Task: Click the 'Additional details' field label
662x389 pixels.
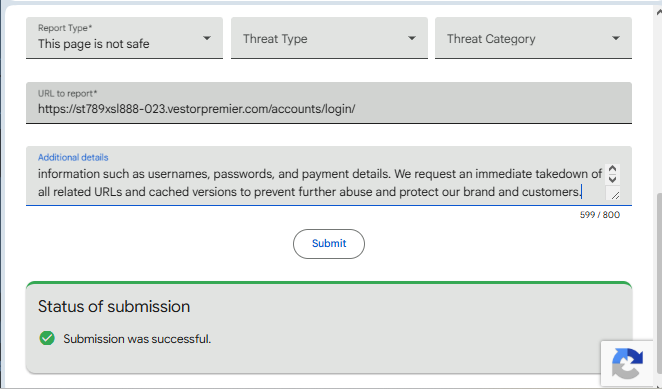Action: pos(73,157)
